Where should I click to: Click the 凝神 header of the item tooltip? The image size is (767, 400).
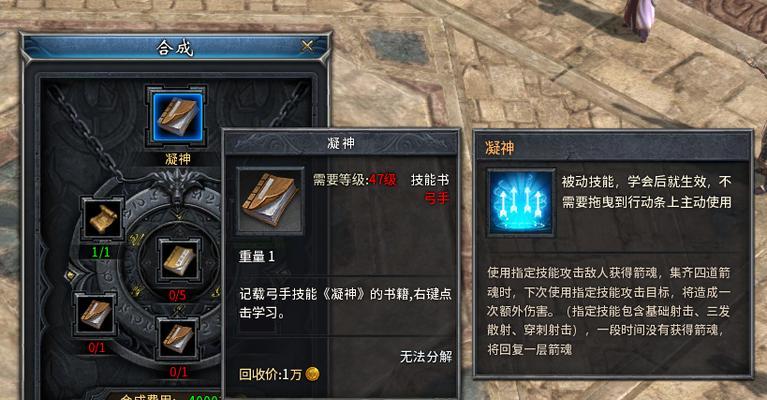[341, 143]
